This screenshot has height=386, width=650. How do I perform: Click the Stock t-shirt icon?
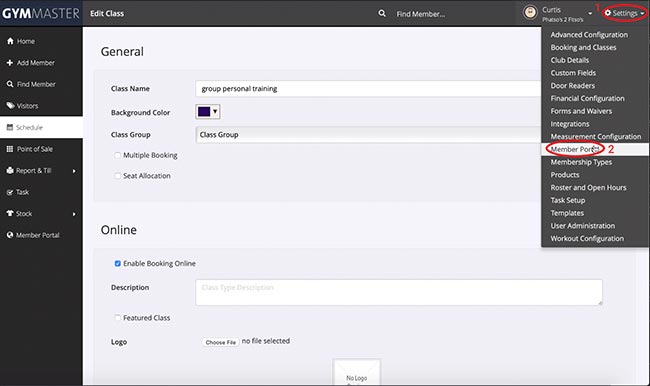pyautogui.click(x=10, y=214)
